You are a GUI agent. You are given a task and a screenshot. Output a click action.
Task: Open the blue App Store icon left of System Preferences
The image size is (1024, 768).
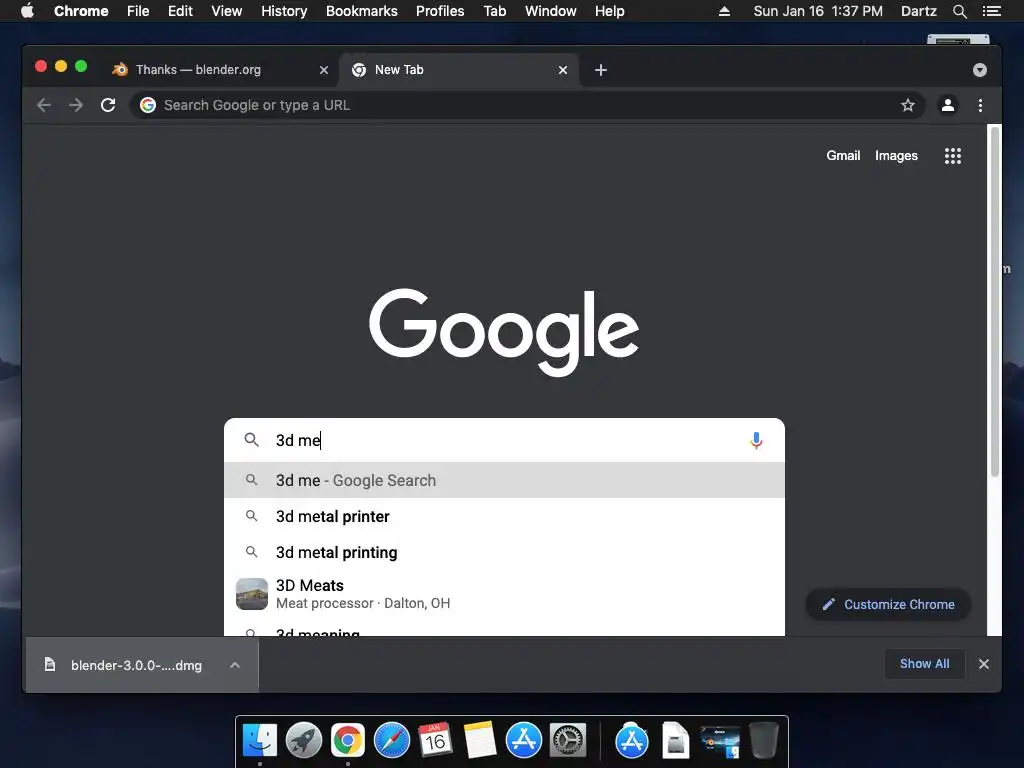coord(524,741)
